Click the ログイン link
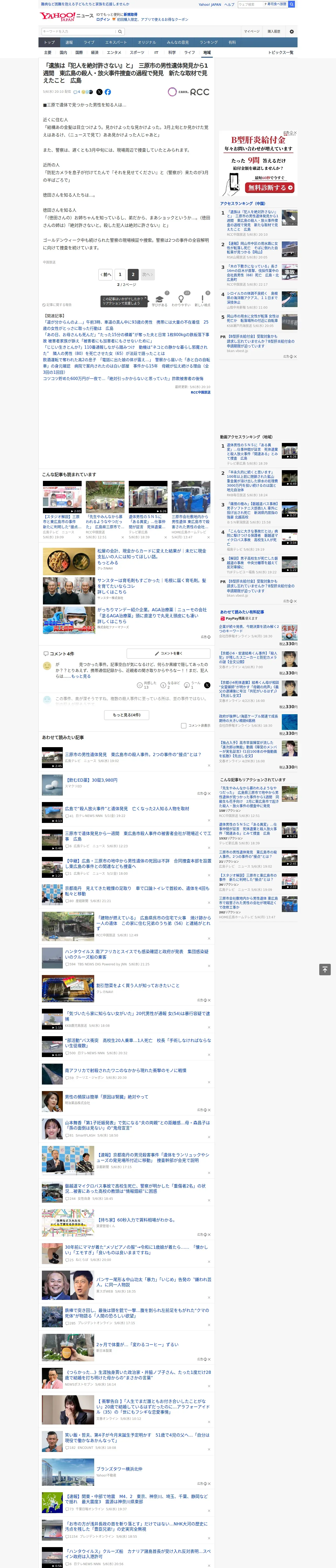Image resolution: width=336 pixels, height=1568 pixels. point(103,20)
